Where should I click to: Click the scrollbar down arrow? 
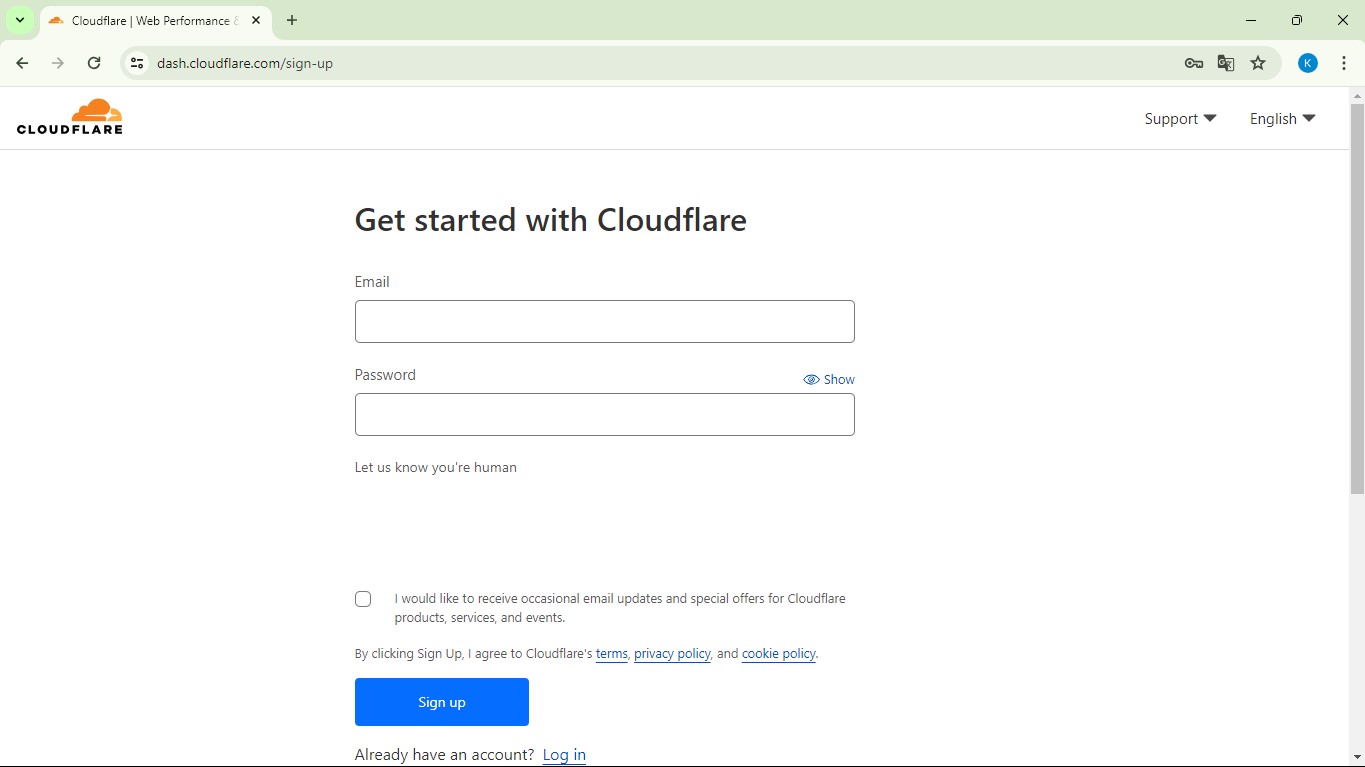coord(1357,758)
